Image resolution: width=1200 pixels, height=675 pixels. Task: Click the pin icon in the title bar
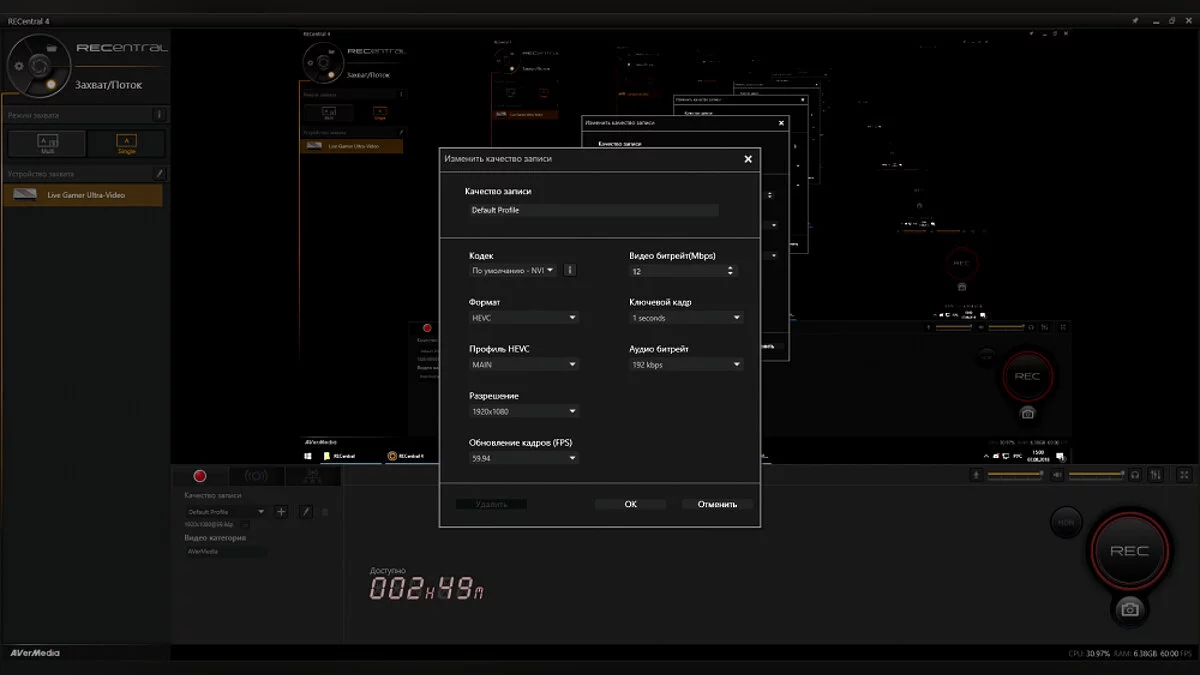tap(1136, 19)
